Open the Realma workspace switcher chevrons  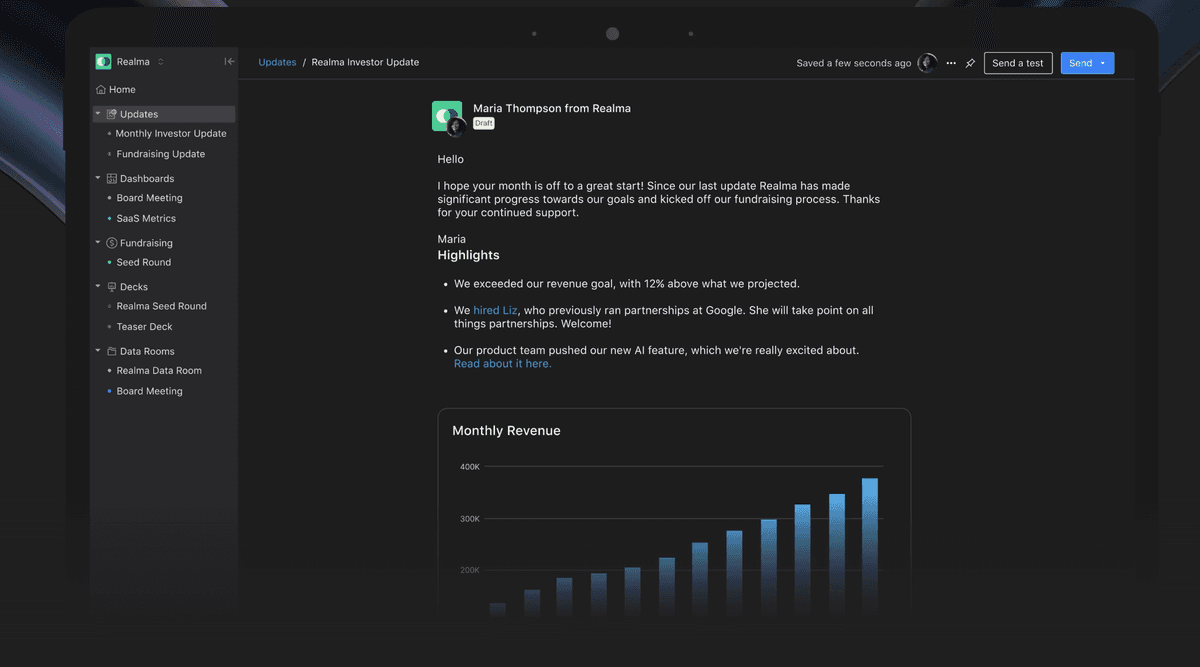tap(161, 62)
